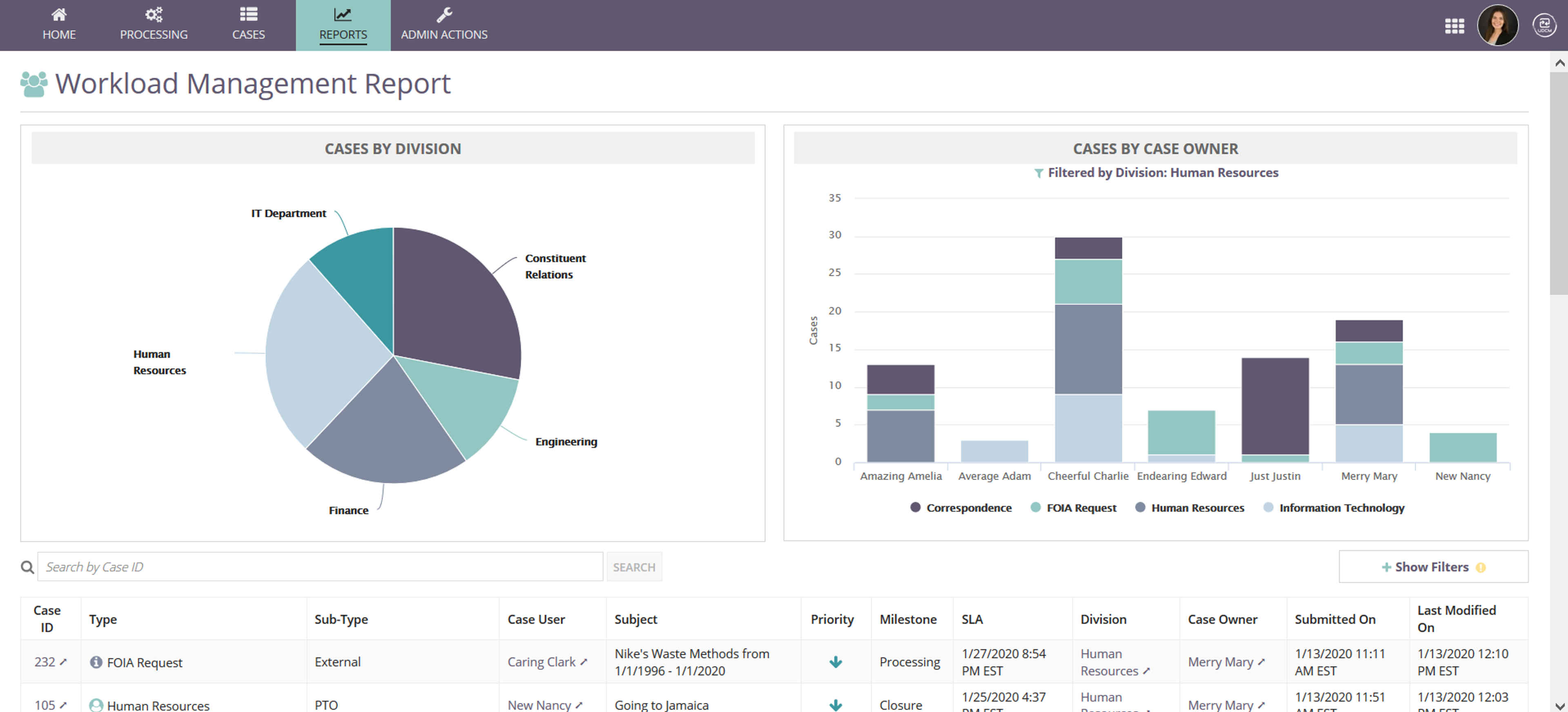Go to the HOME tab
Screen dimensions: 1568x712
tap(59, 25)
